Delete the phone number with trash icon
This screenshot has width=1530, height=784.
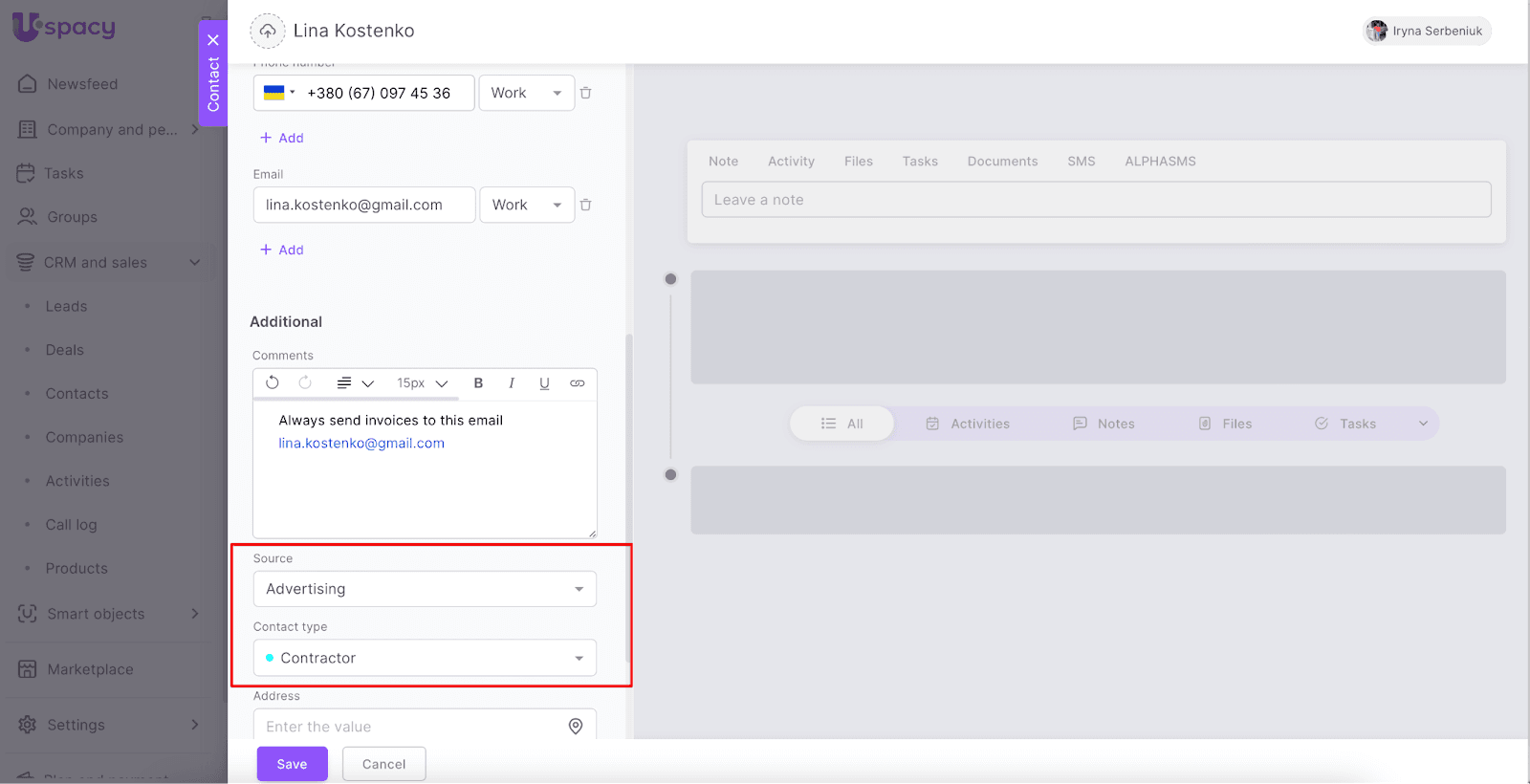pyautogui.click(x=586, y=93)
